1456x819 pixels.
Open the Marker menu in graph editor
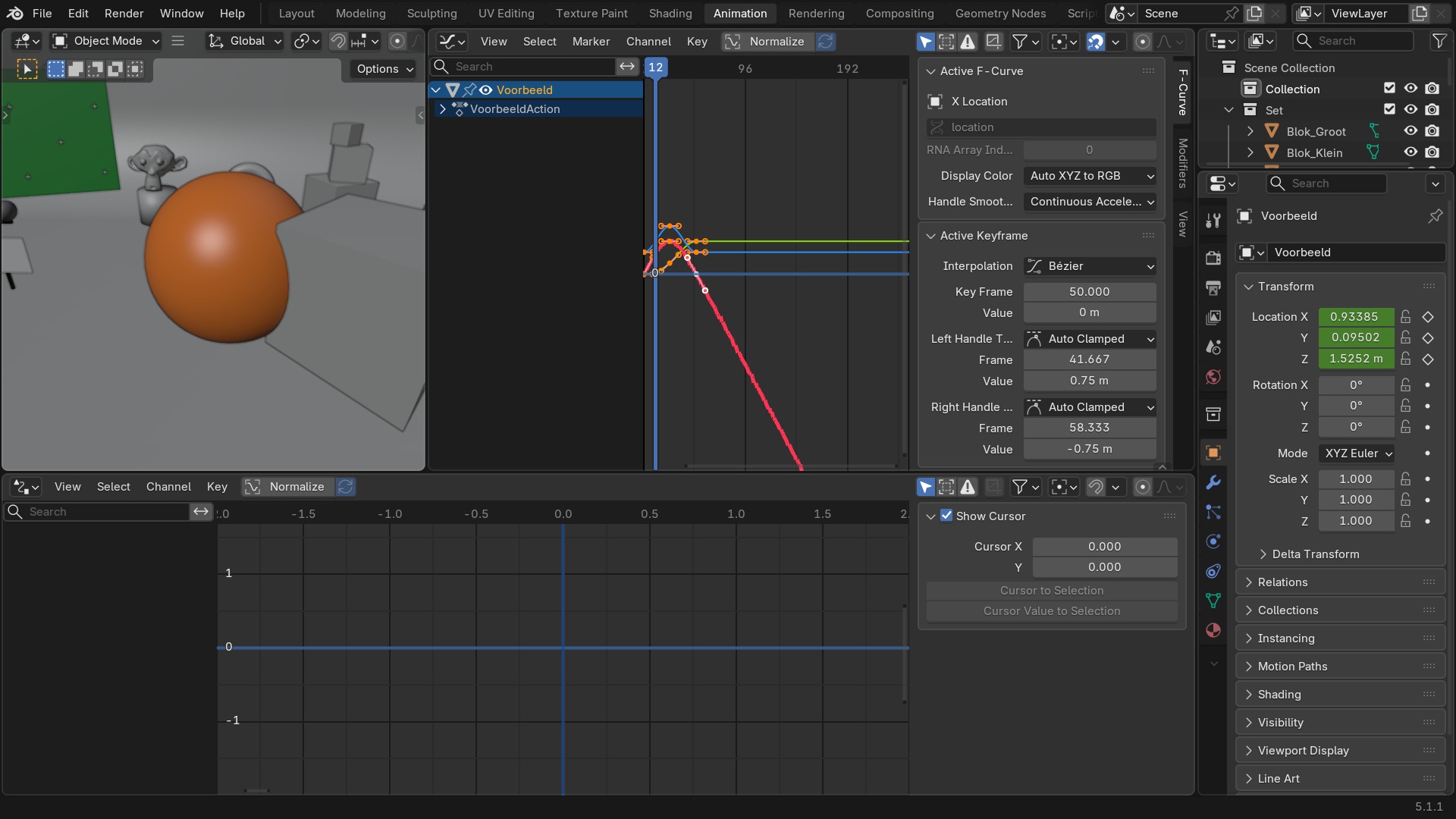(x=591, y=42)
